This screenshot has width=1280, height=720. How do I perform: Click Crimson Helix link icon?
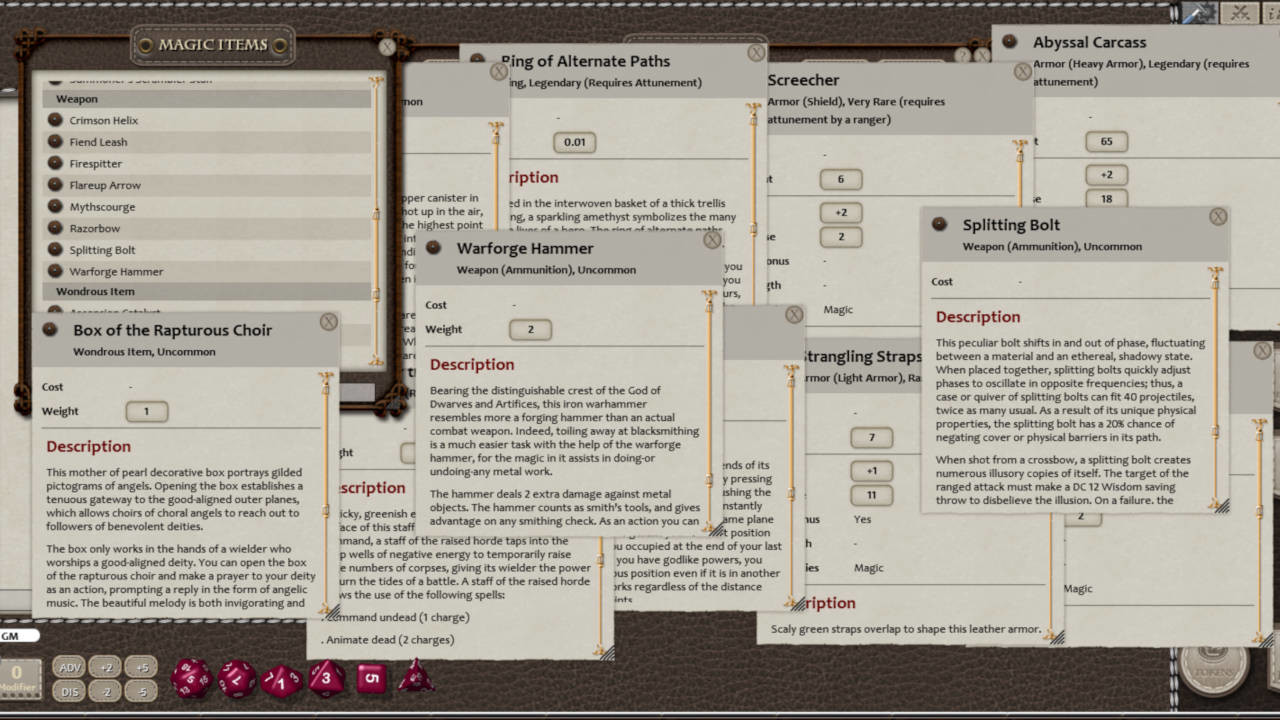point(55,120)
